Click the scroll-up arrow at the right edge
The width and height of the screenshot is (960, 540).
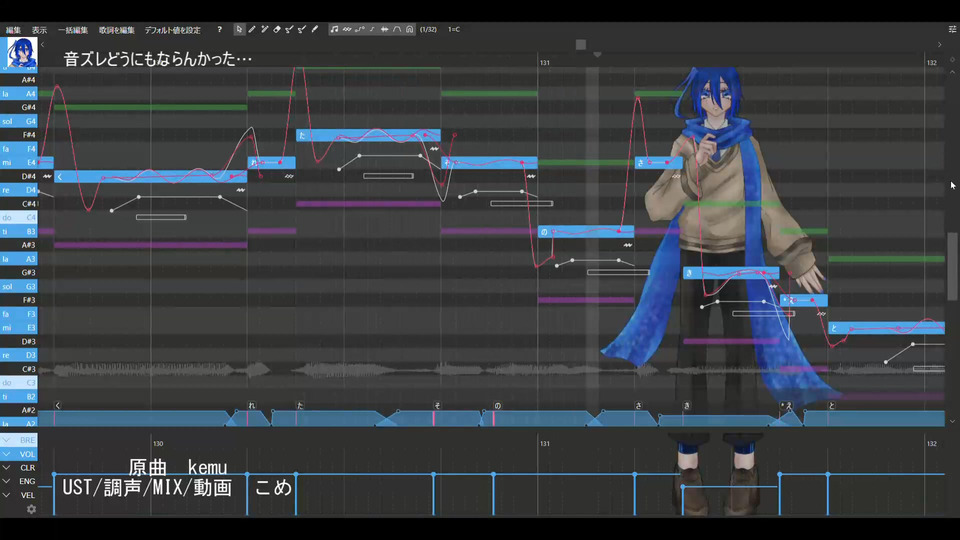(x=952, y=72)
